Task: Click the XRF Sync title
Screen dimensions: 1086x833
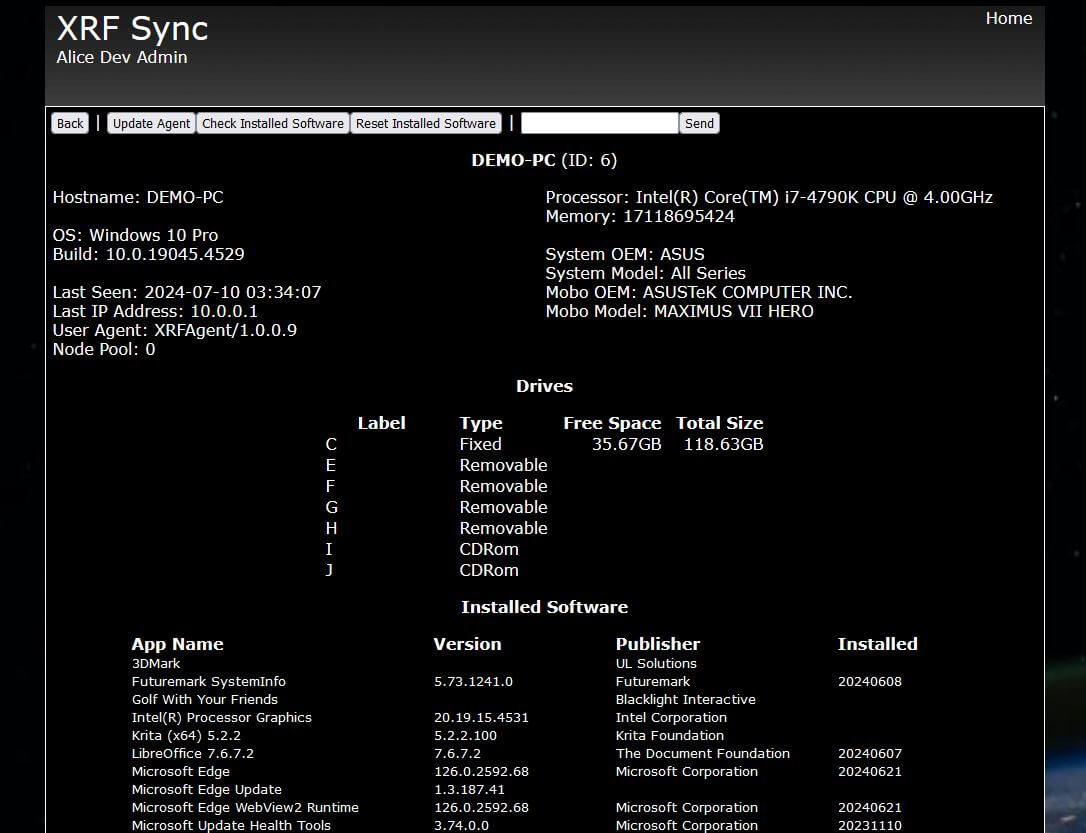Action: pos(132,29)
